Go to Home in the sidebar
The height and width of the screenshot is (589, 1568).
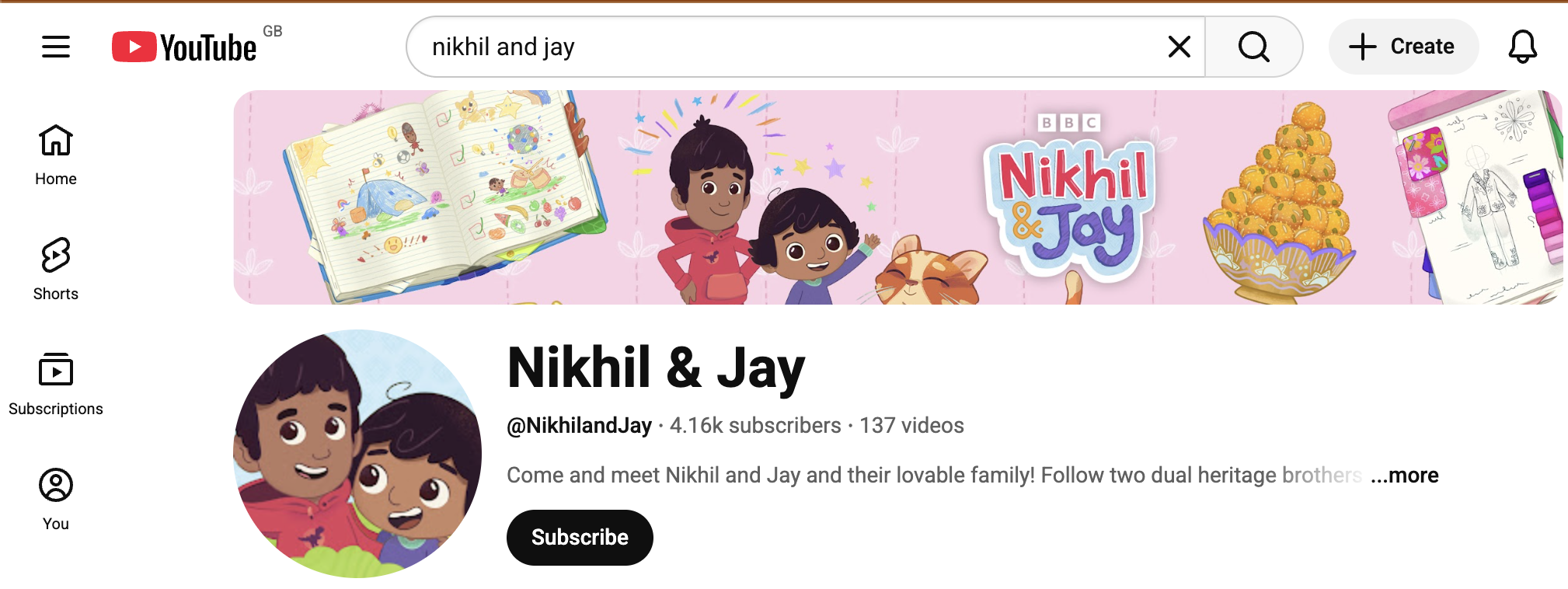tap(56, 155)
